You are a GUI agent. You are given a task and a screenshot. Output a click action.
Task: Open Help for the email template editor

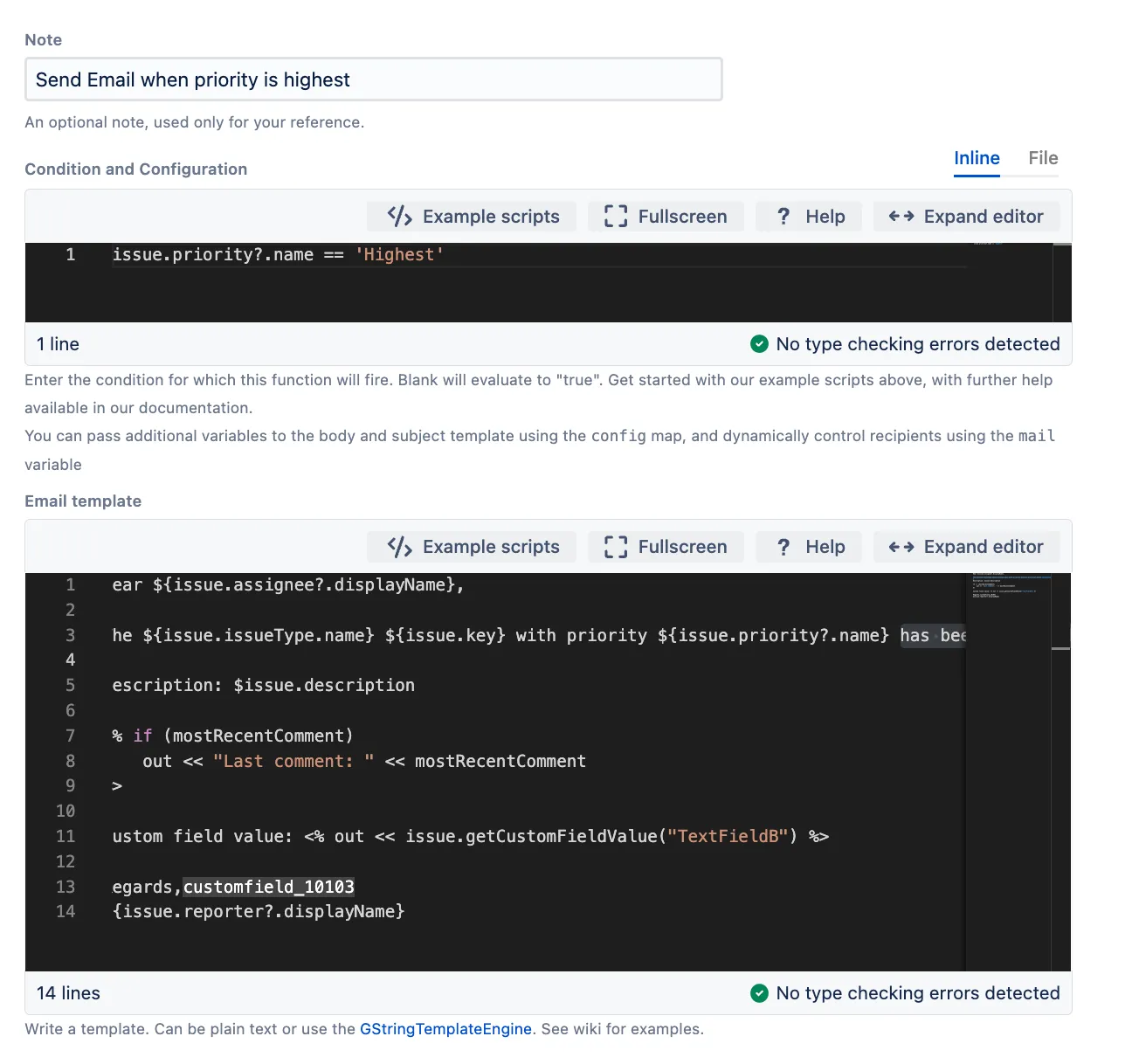(810, 547)
